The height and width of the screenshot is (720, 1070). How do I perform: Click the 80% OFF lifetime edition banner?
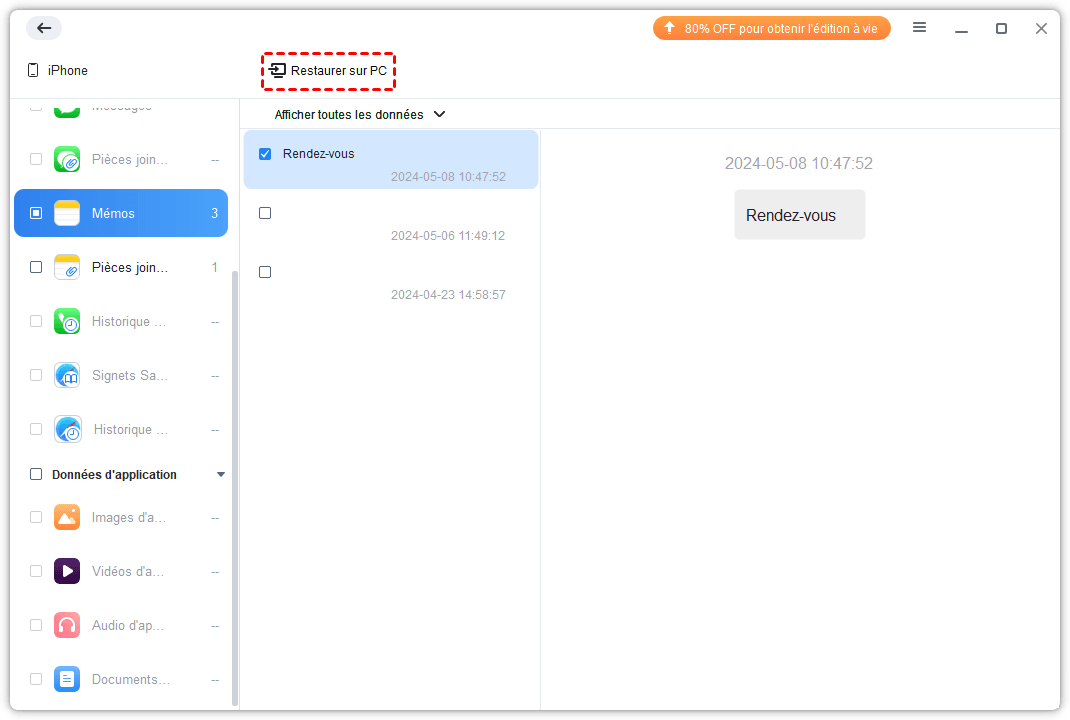coord(771,29)
